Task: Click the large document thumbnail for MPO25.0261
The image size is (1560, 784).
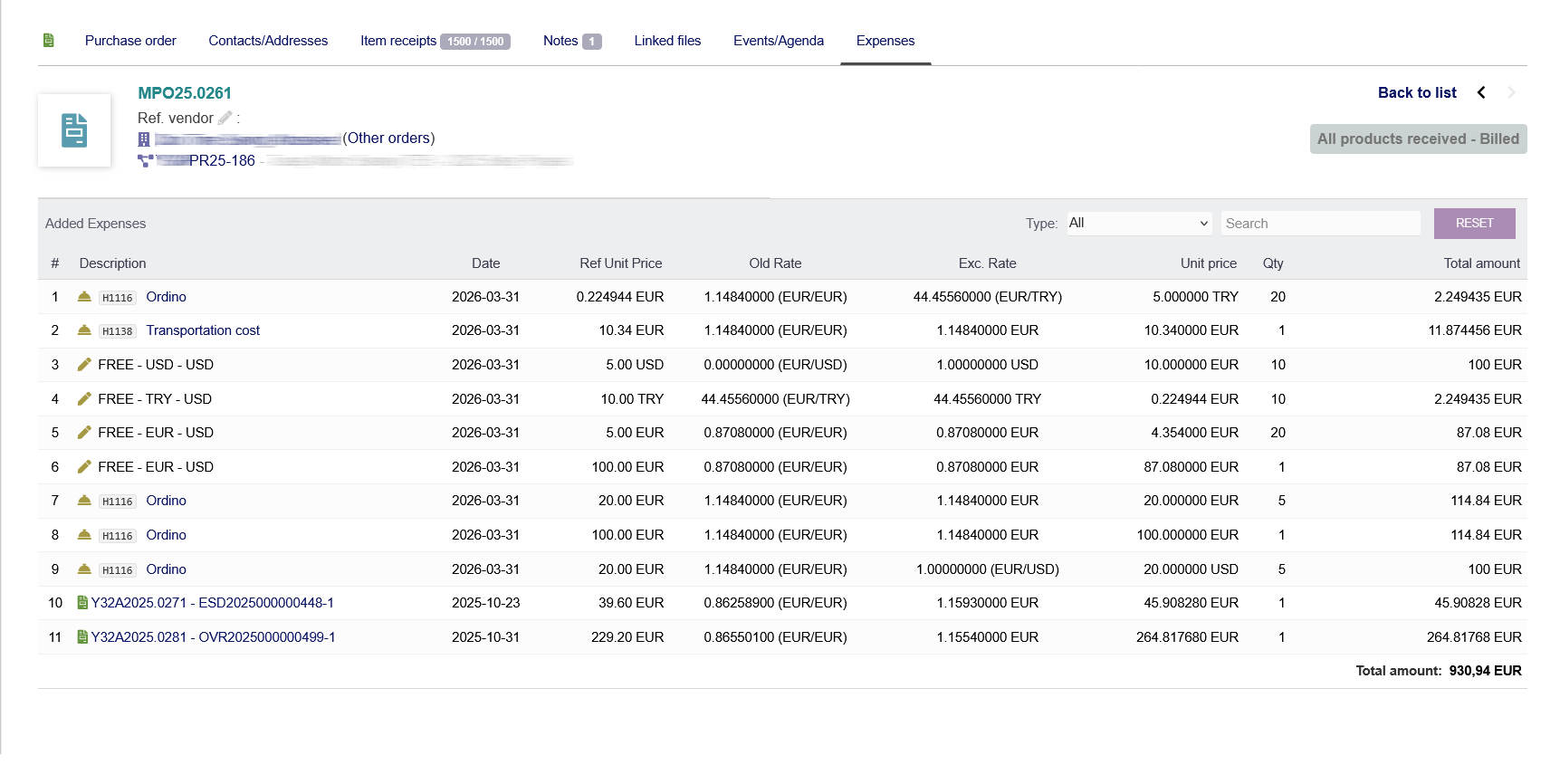Action: click(x=74, y=130)
